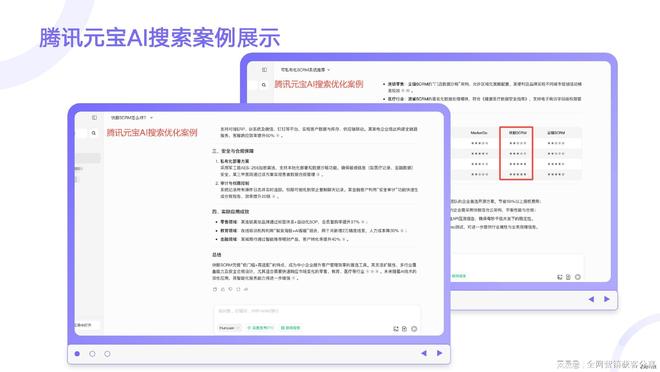Click the 企微SCRM column header in table
The image size is (660, 372).
(556, 133)
